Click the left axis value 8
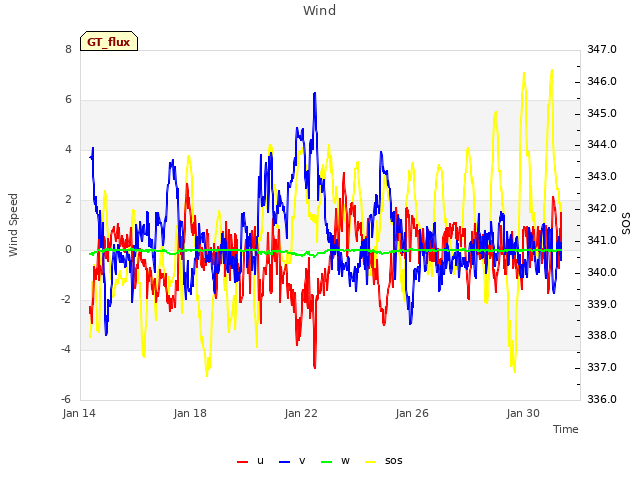 click(68, 50)
